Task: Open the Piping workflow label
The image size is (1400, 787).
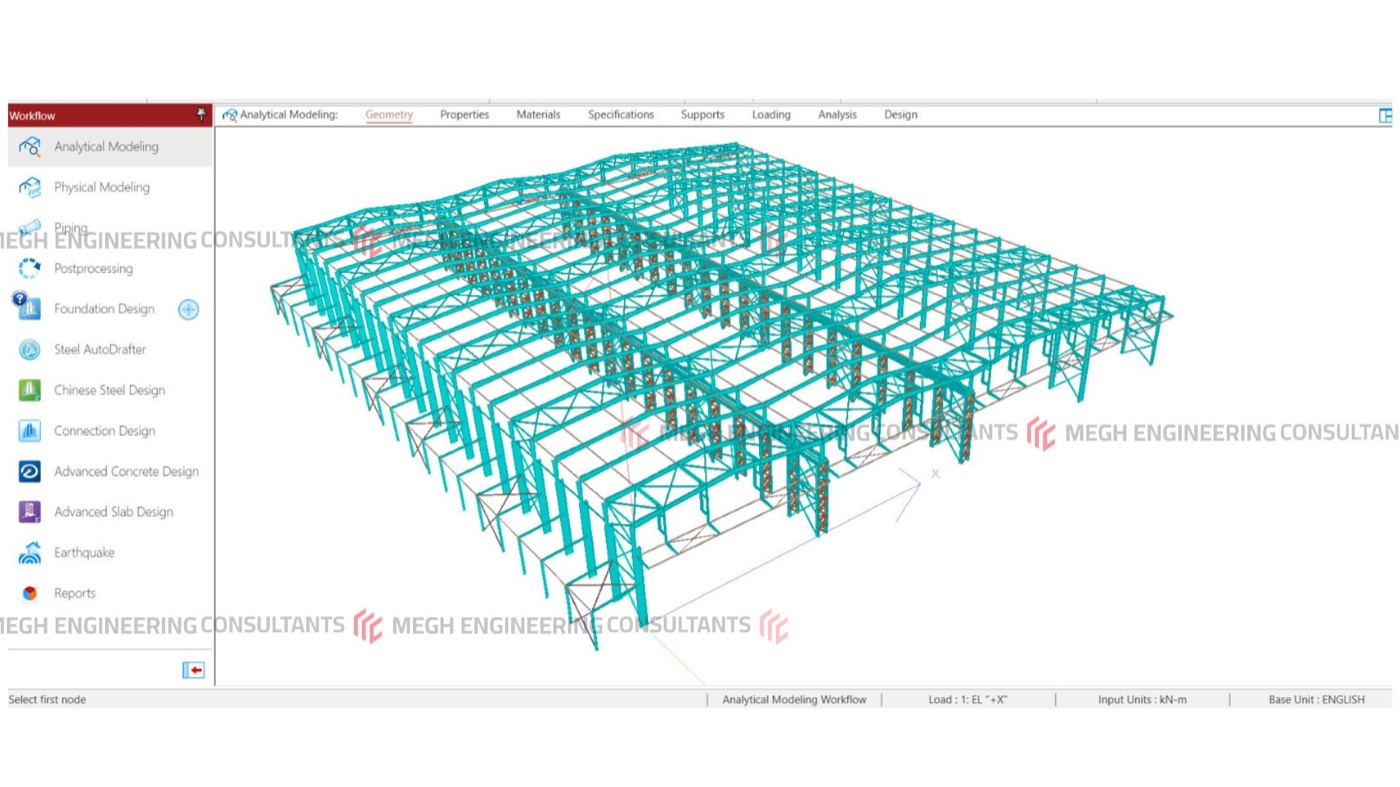Action: point(71,228)
